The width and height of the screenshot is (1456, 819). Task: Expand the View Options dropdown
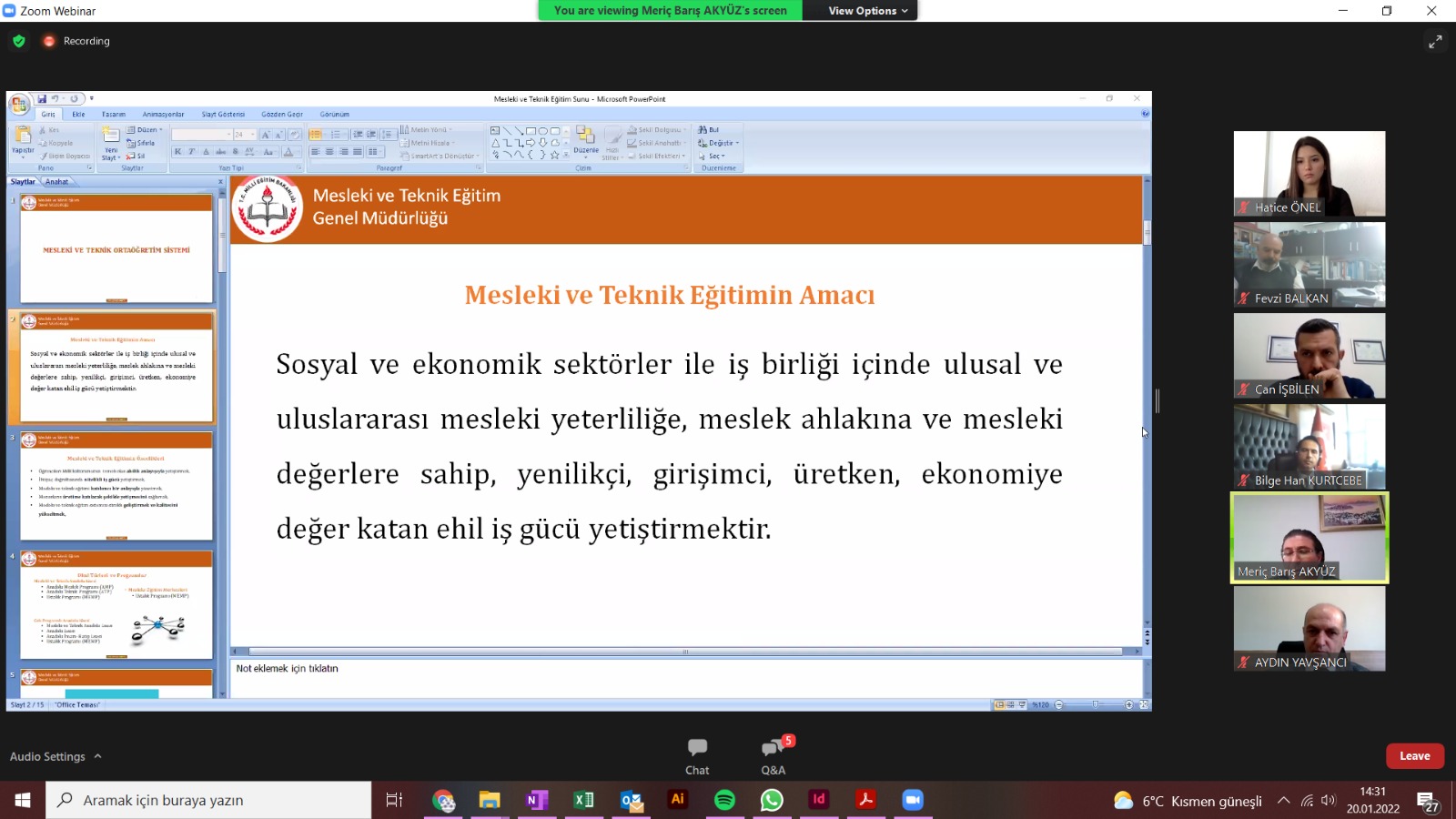[867, 11]
